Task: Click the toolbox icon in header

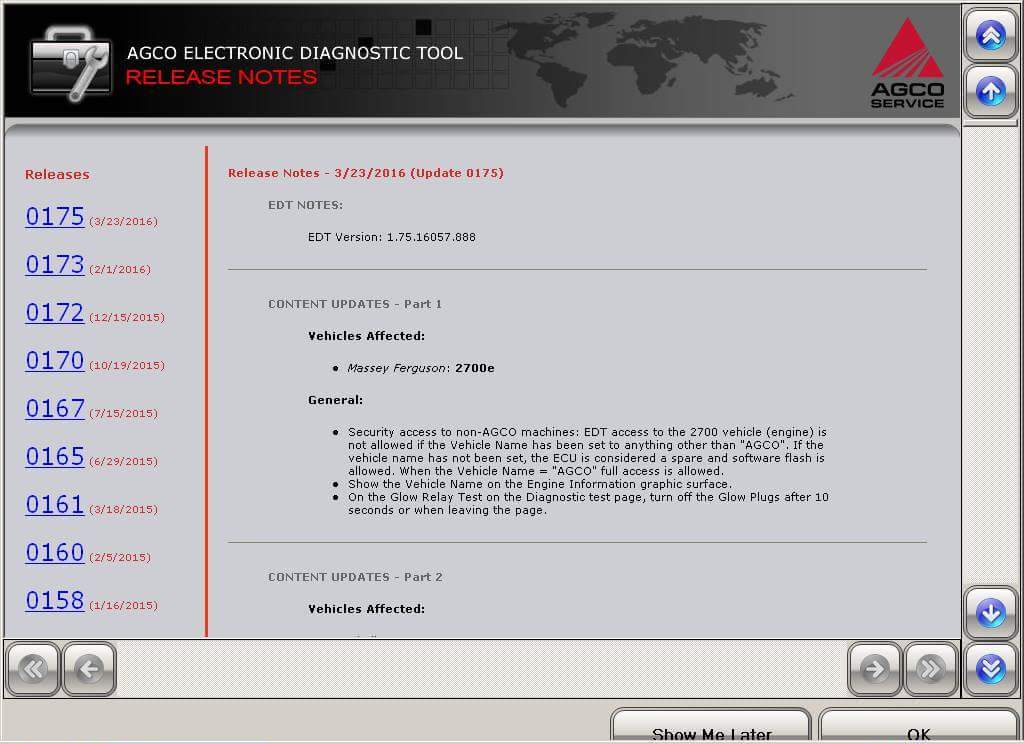Action: pos(71,63)
